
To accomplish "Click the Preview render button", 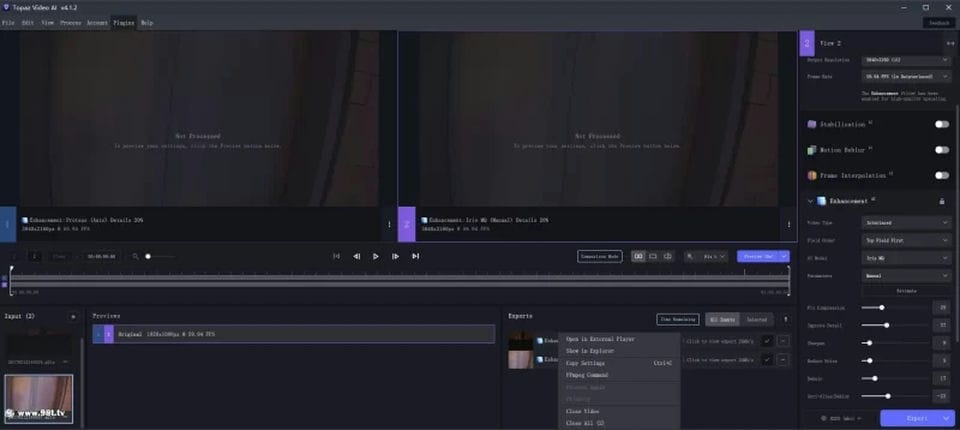I will [758, 256].
